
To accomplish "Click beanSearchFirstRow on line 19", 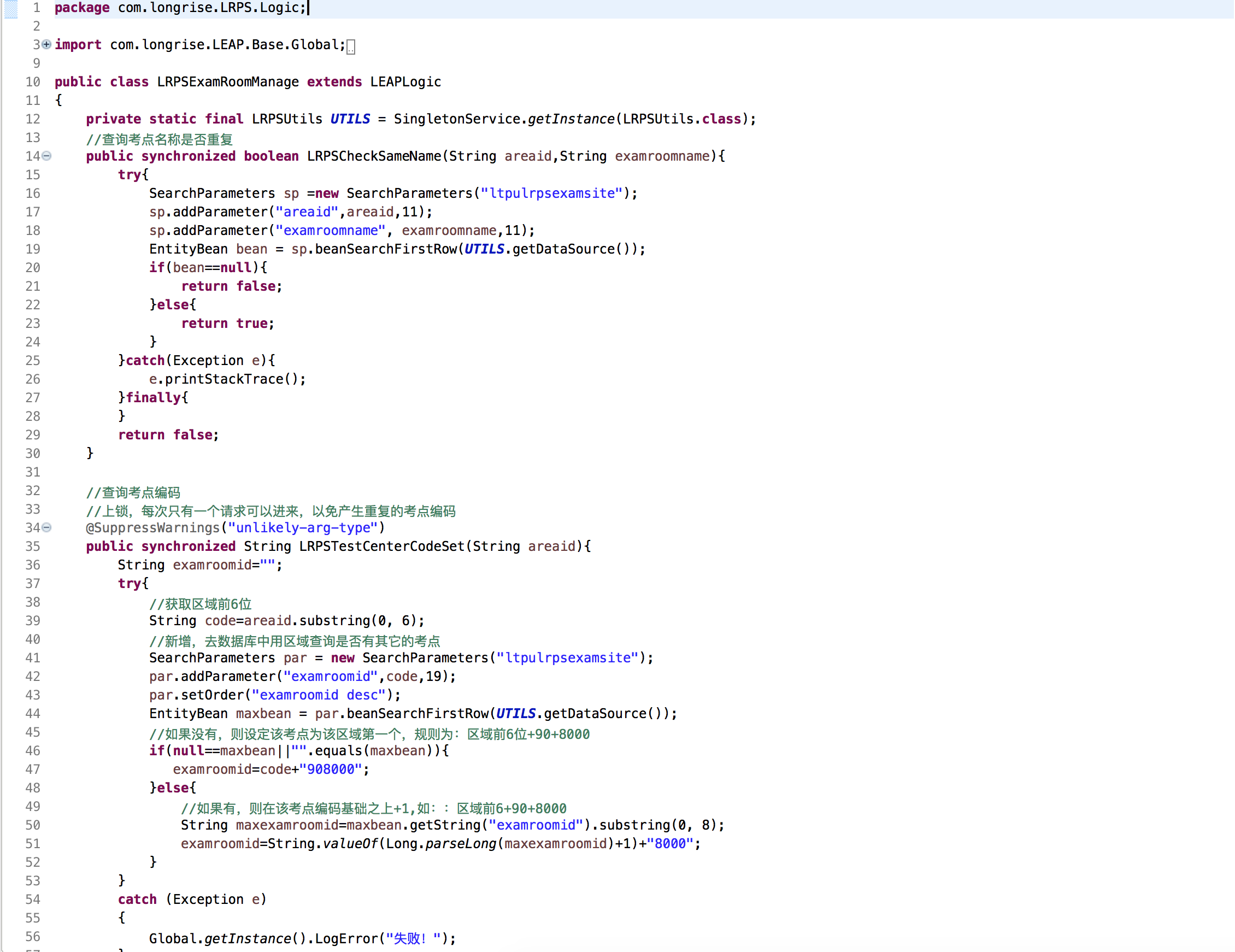I will [386, 249].
